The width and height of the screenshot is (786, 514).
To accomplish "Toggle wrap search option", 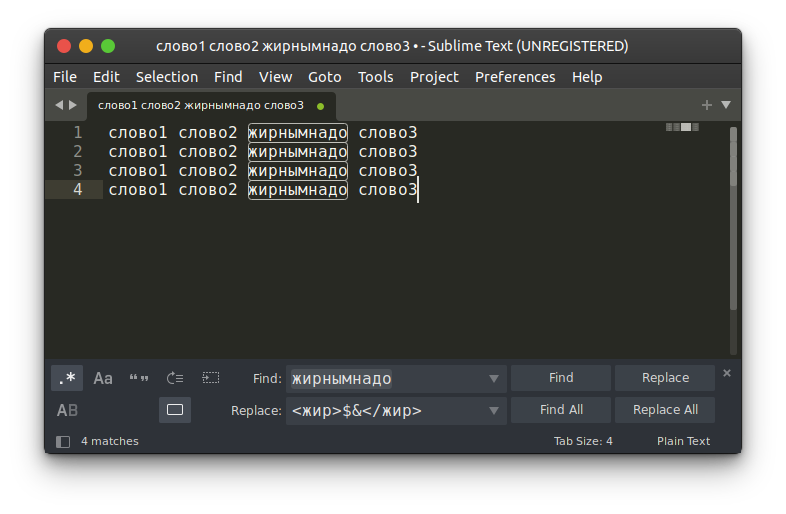I will [x=175, y=378].
